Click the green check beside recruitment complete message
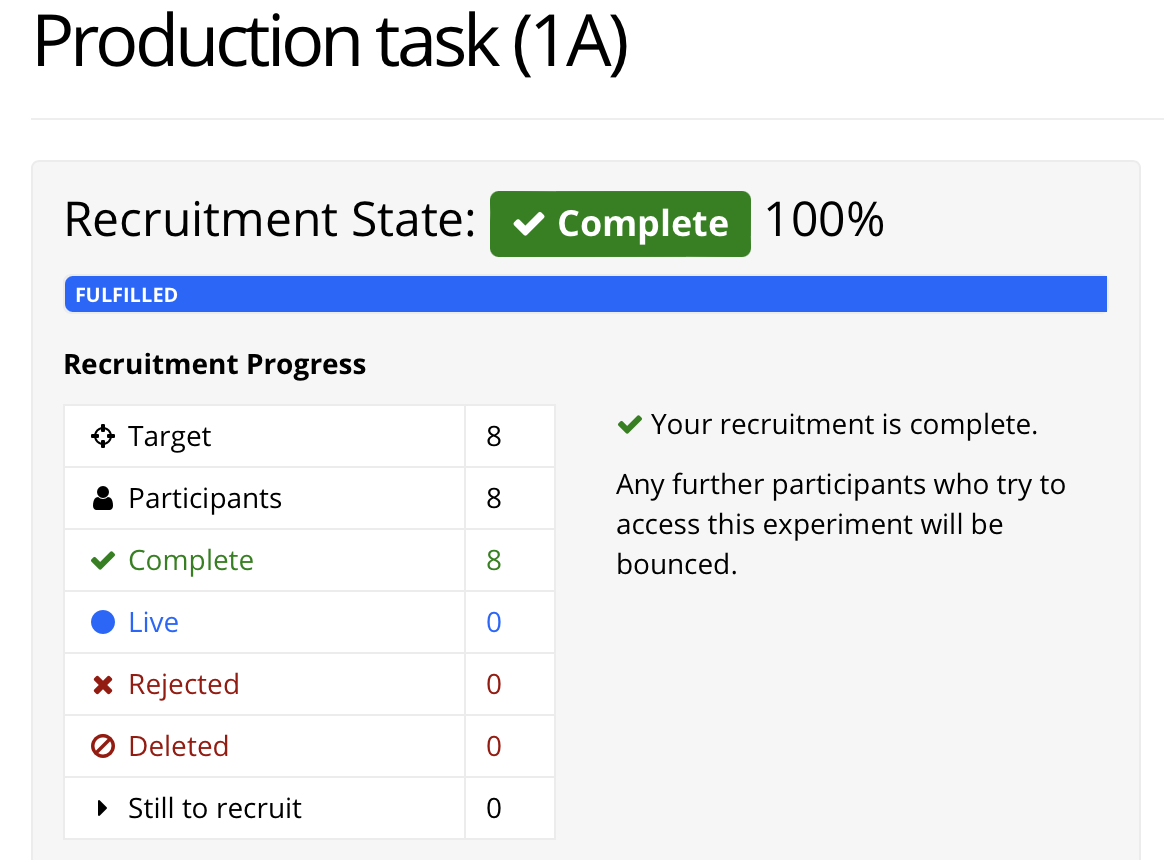 (630, 425)
